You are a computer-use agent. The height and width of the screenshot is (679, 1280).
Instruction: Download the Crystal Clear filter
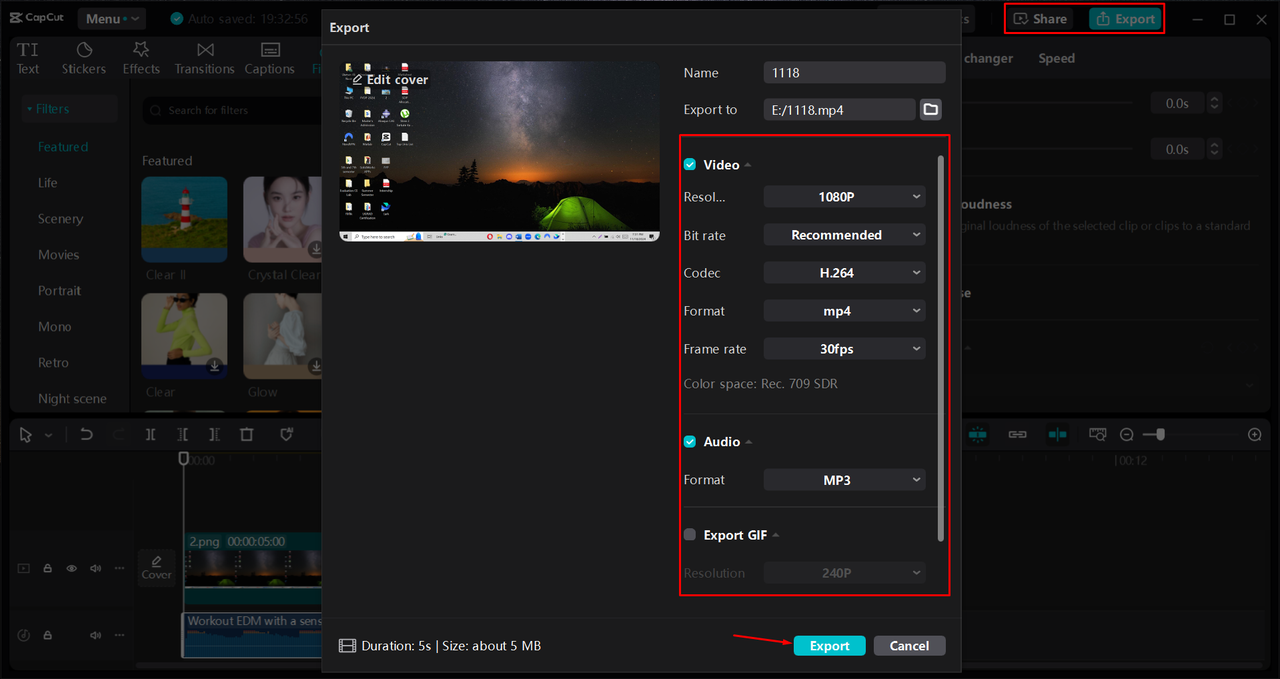tap(315, 249)
